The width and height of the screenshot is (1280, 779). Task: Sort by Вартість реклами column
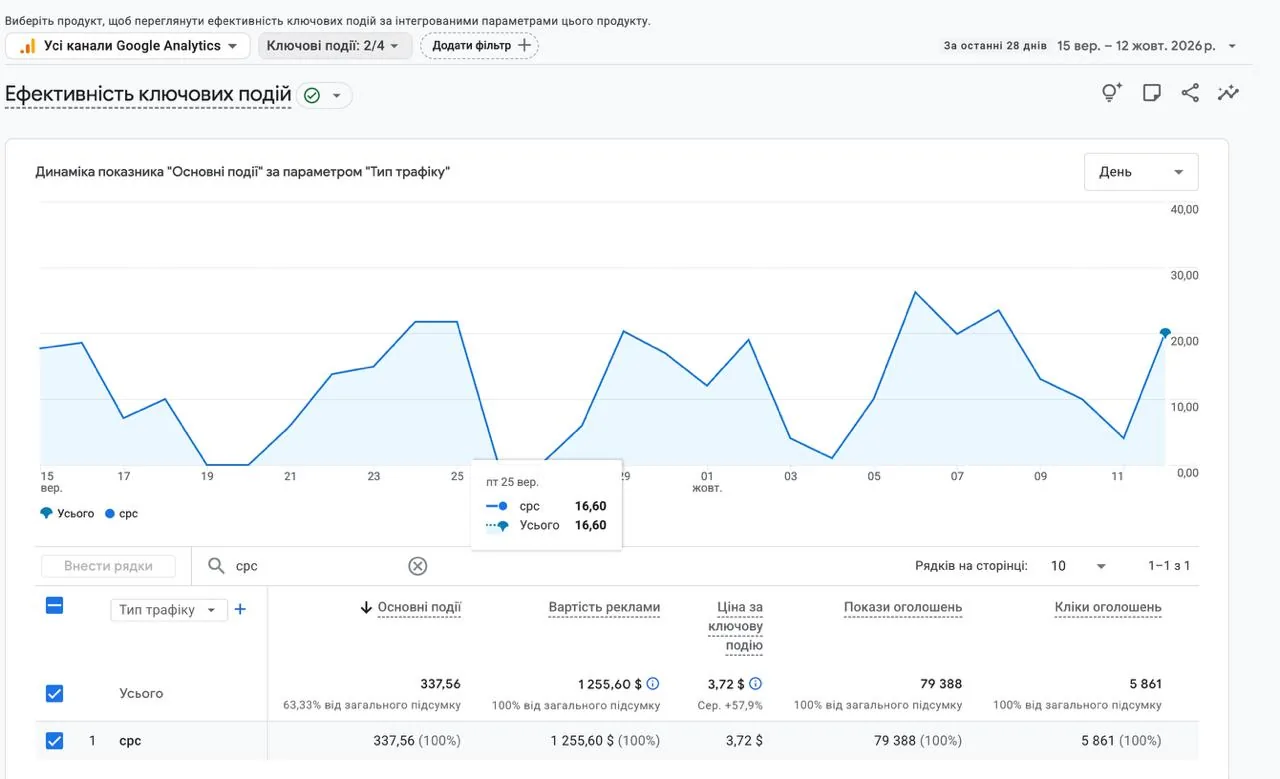pyautogui.click(x=604, y=607)
